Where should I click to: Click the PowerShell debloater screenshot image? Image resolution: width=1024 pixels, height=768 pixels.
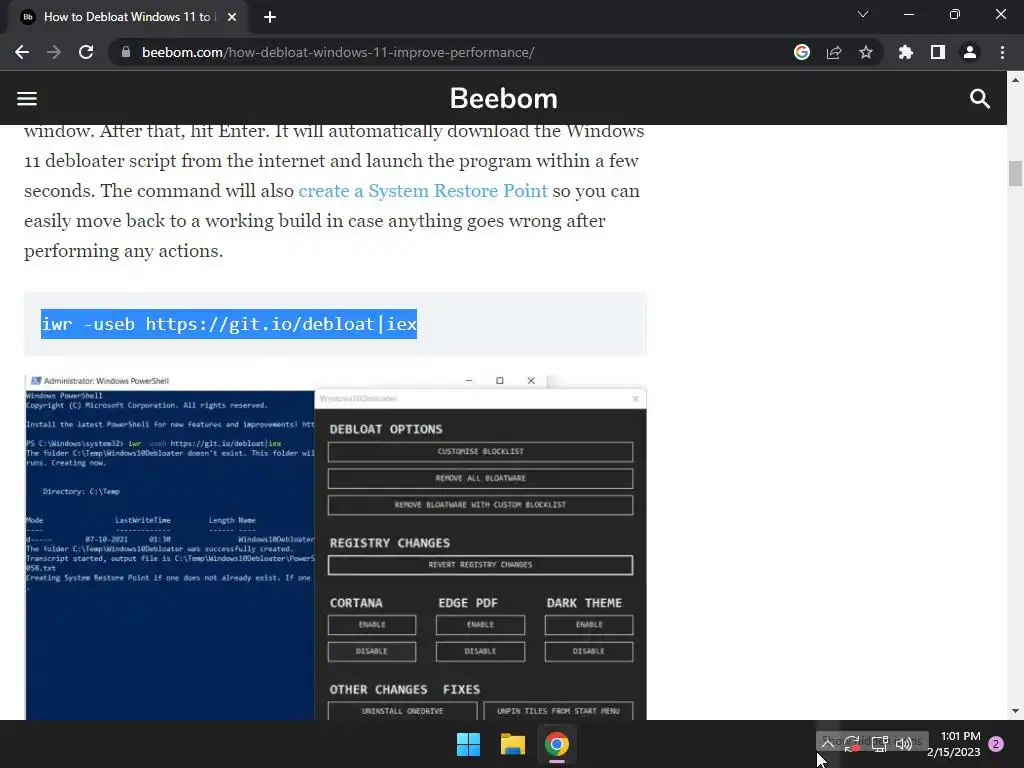335,547
